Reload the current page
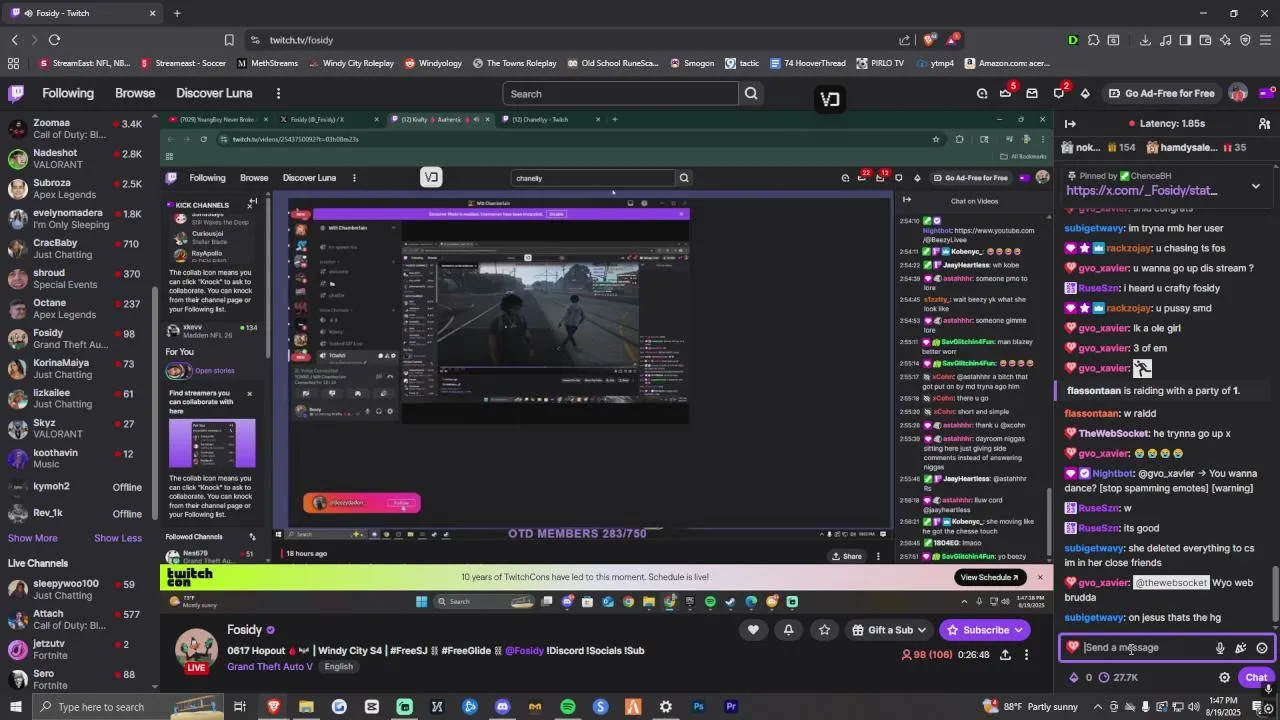This screenshot has width=1280, height=720. (x=54, y=40)
